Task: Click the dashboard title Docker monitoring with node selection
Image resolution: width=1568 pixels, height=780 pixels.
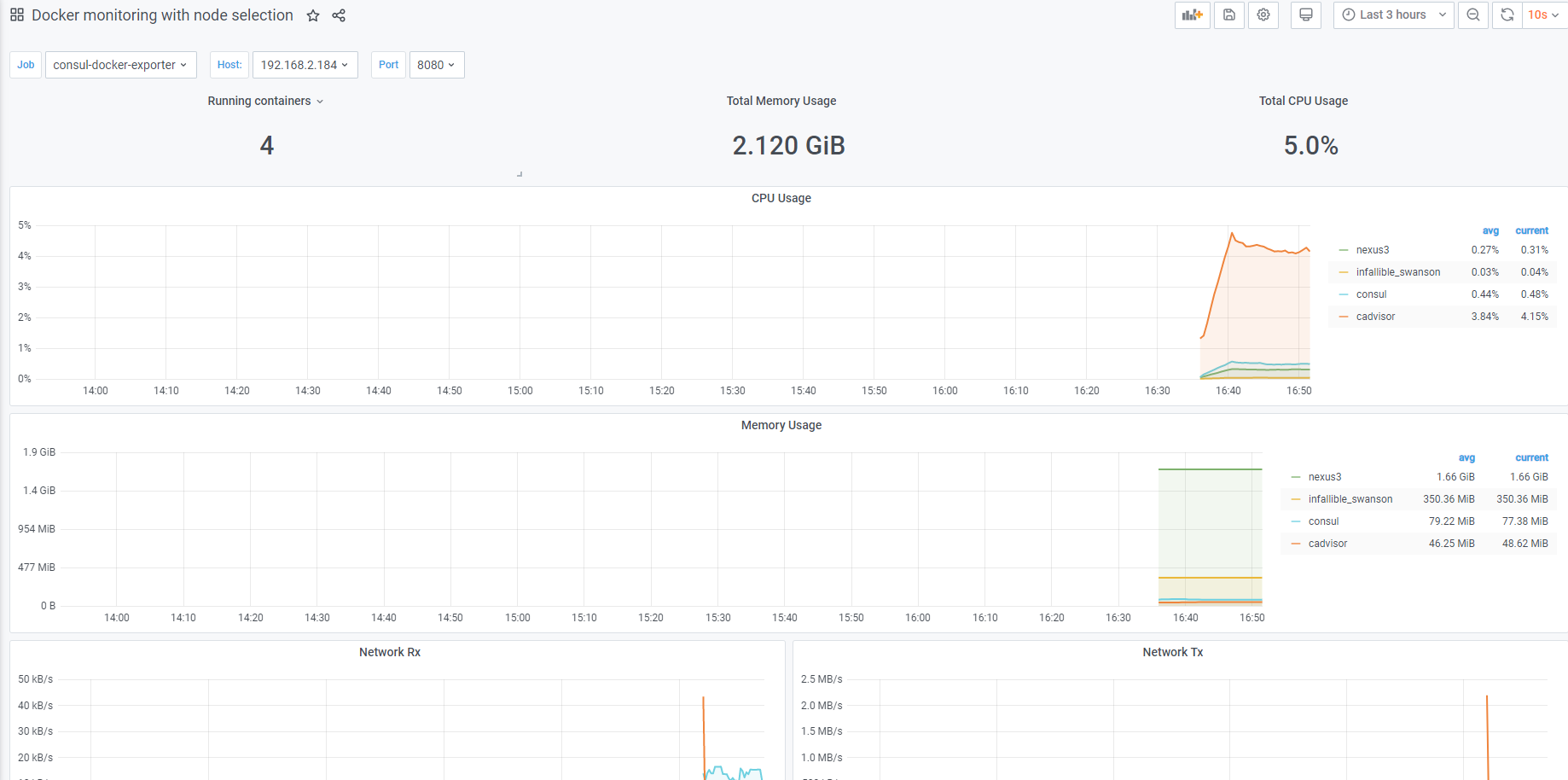Action: (x=162, y=15)
